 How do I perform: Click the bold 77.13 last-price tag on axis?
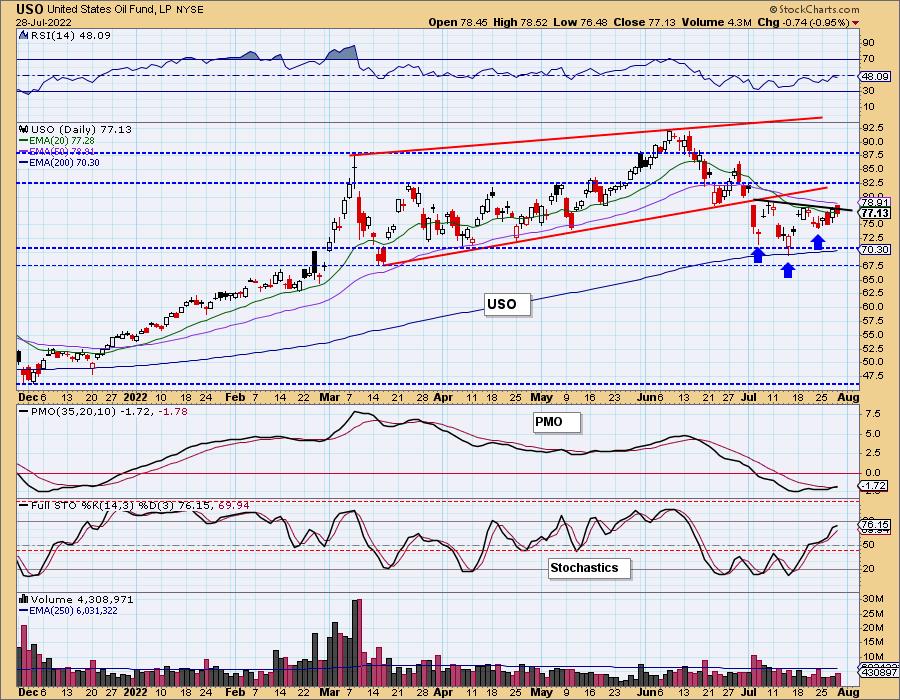pyautogui.click(x=875, y=213)
